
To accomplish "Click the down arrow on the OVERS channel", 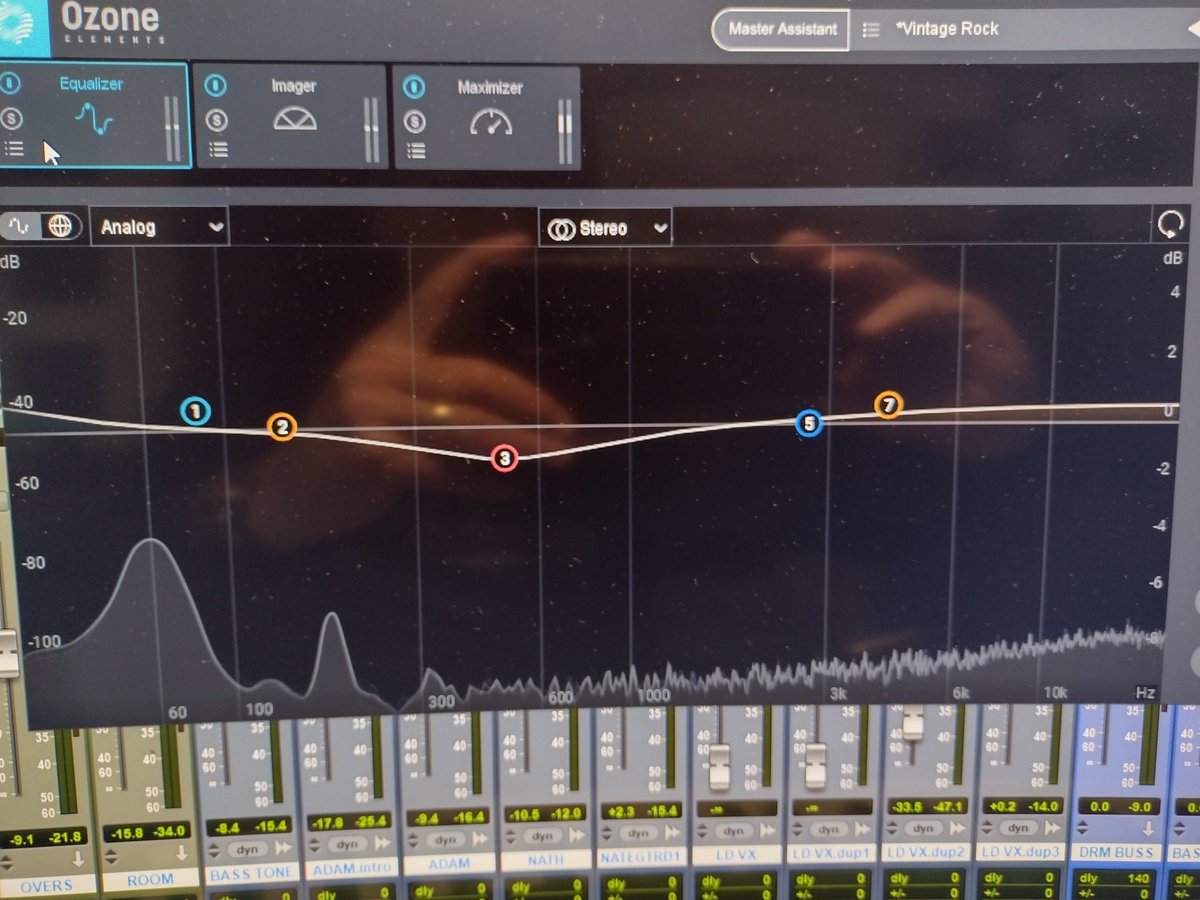I will 77,859.
